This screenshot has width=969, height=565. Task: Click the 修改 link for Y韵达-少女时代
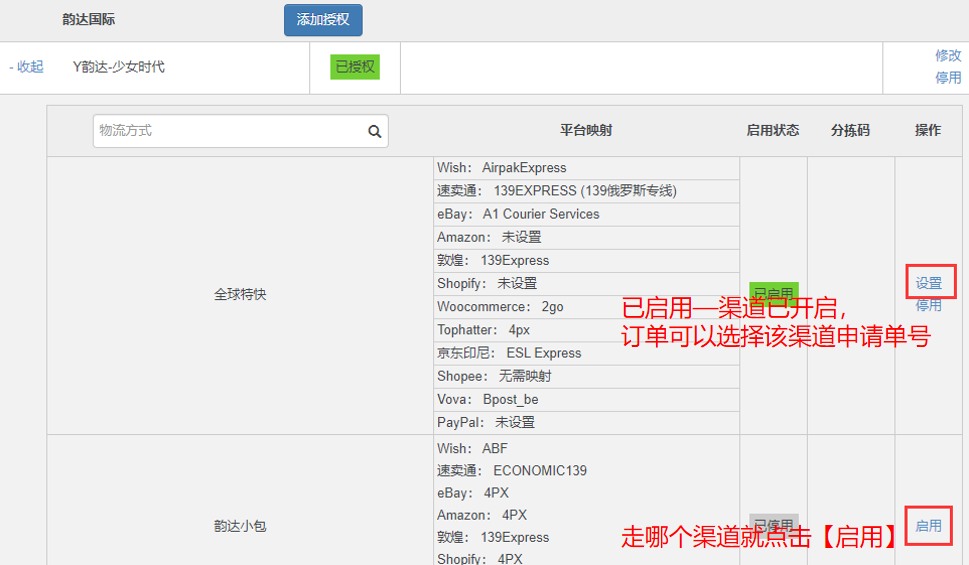tap(948, 56)
